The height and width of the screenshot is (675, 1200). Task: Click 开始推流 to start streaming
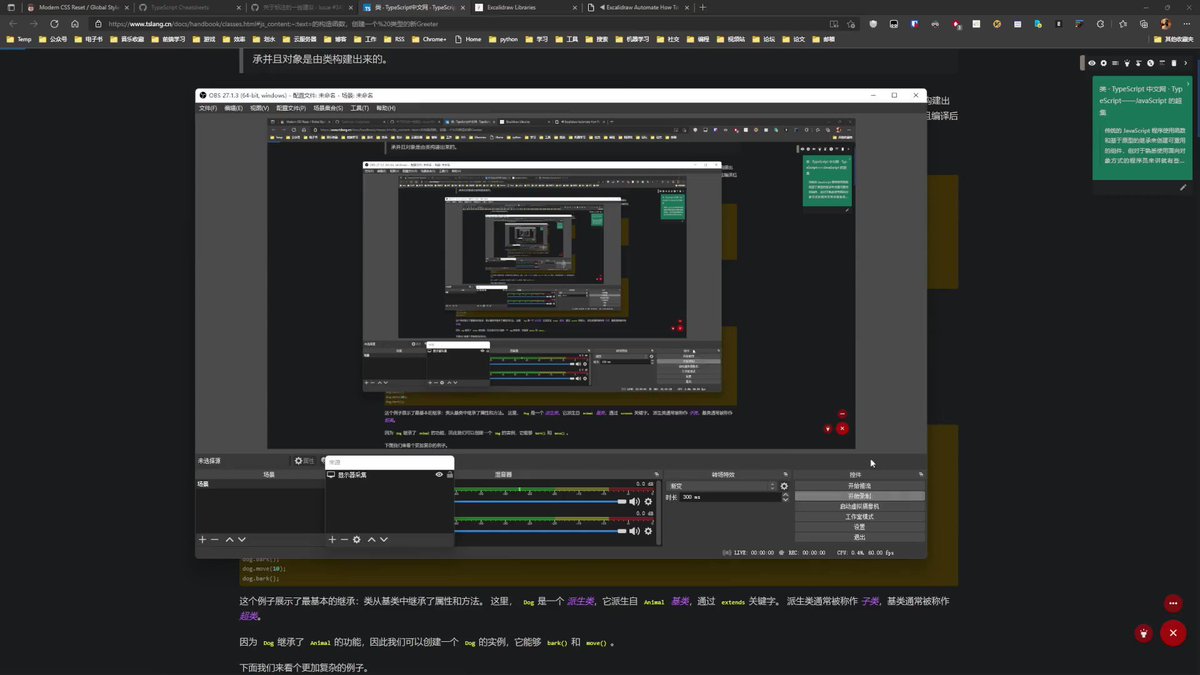pyautogui.click(x=860, y=486)
